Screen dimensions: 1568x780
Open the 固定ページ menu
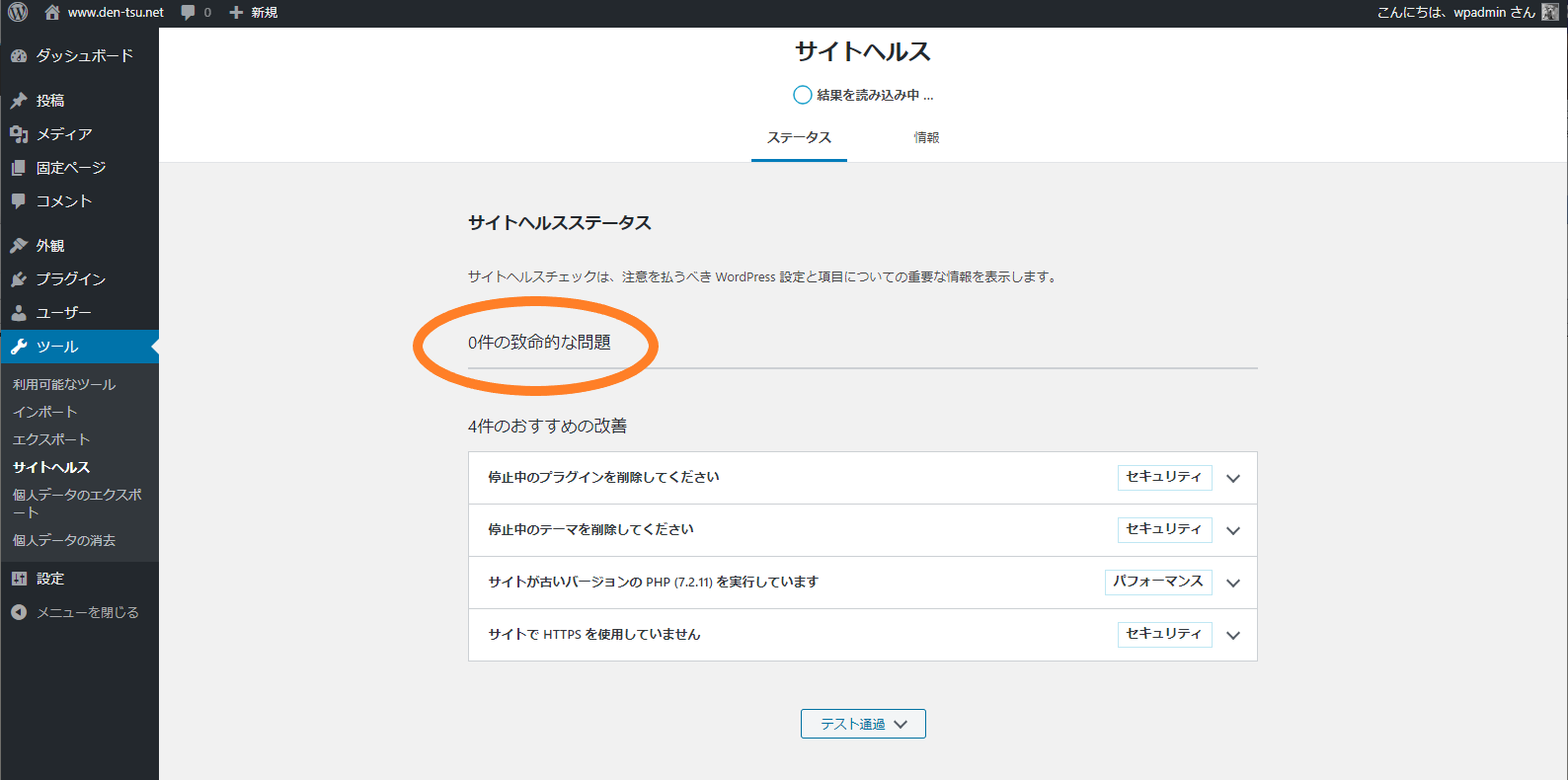(71, 168)
